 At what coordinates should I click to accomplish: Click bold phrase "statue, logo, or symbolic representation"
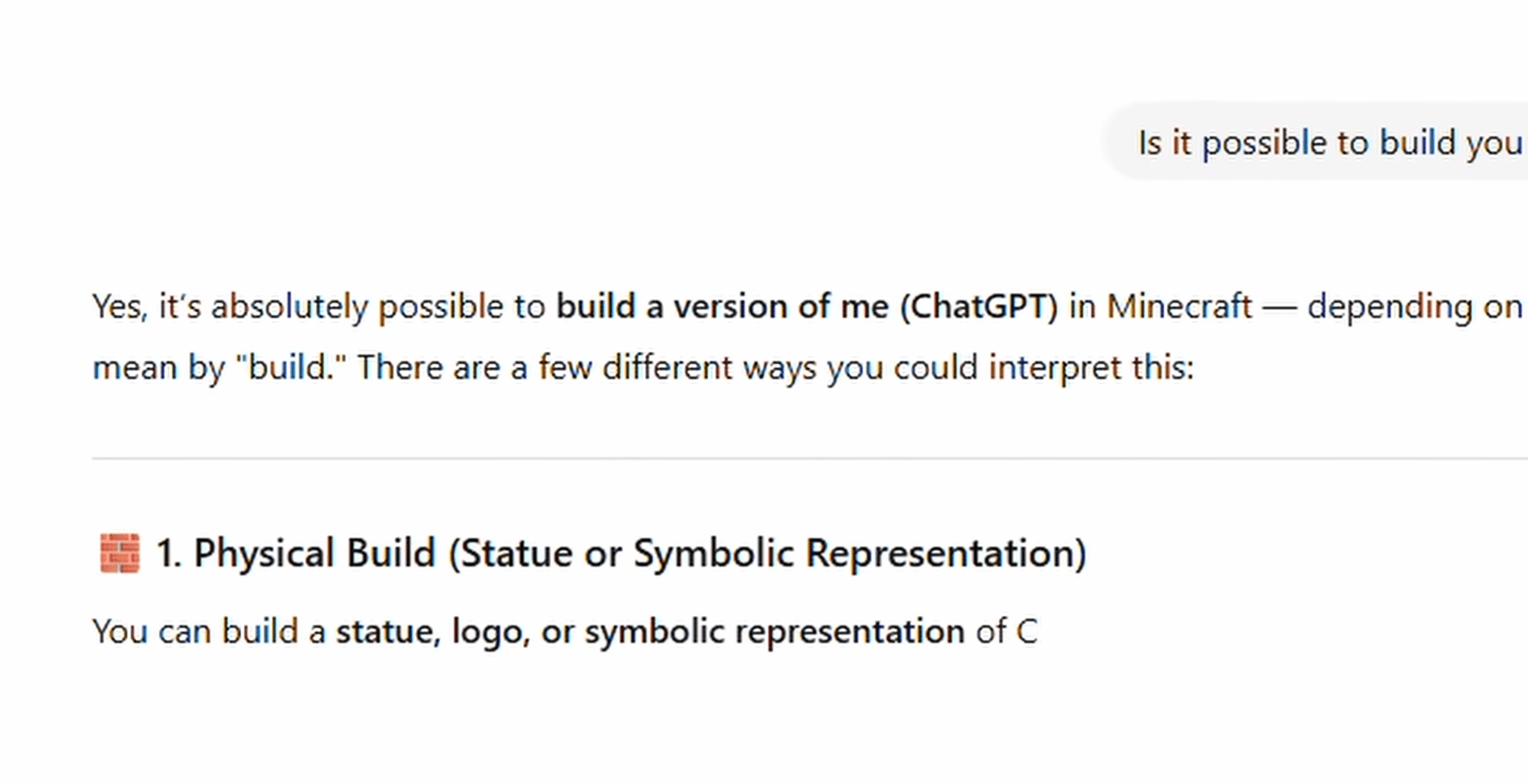coord(650,632)
